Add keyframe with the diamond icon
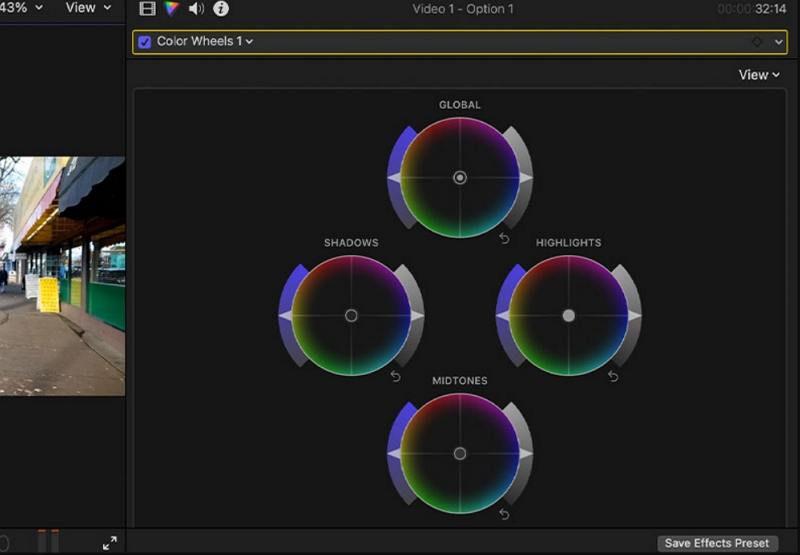 coord(757,42)
